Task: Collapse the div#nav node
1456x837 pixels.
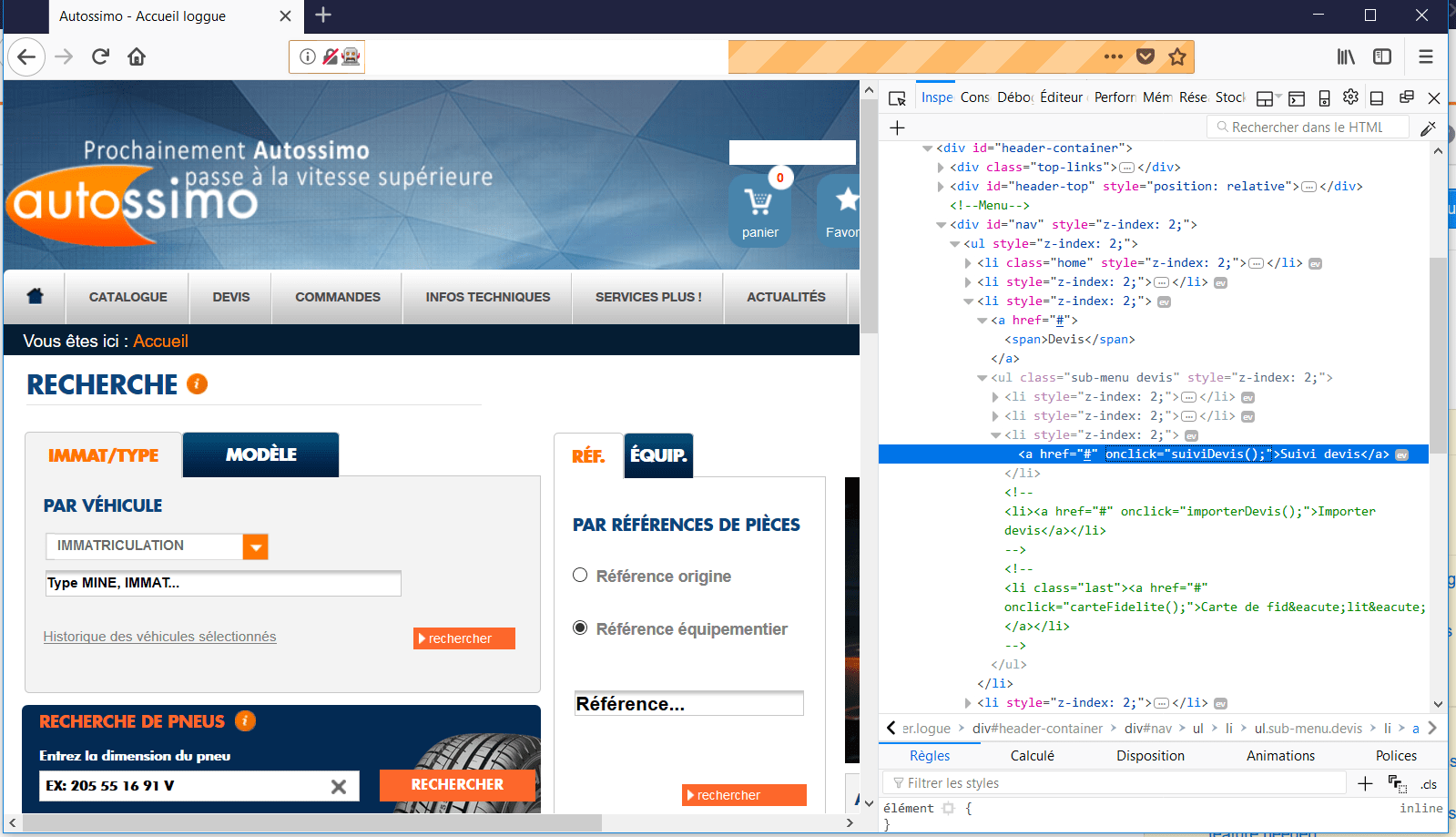Action: click(x=941, y=224)
